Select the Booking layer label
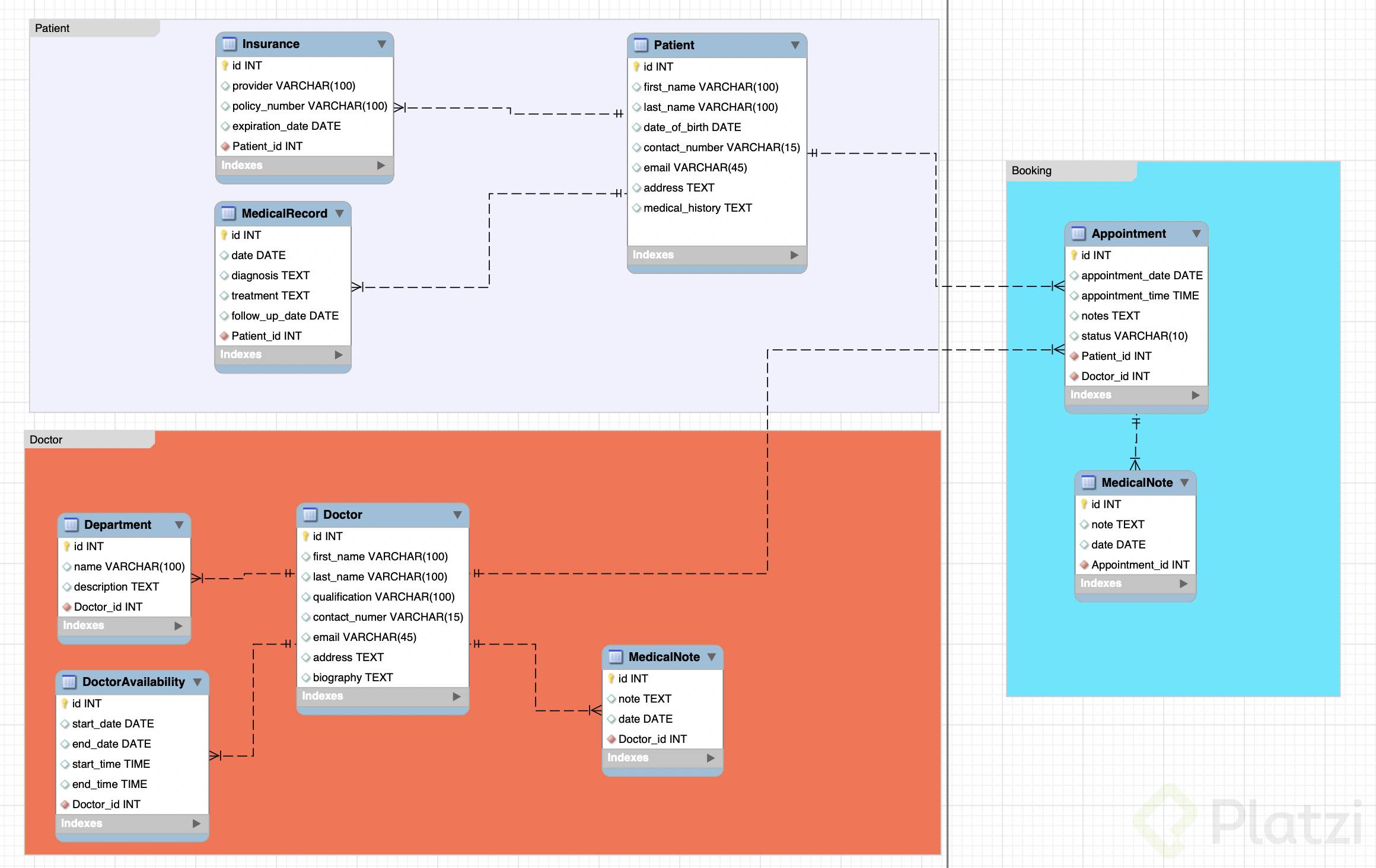The image size is (1376, 868). 1031,171
